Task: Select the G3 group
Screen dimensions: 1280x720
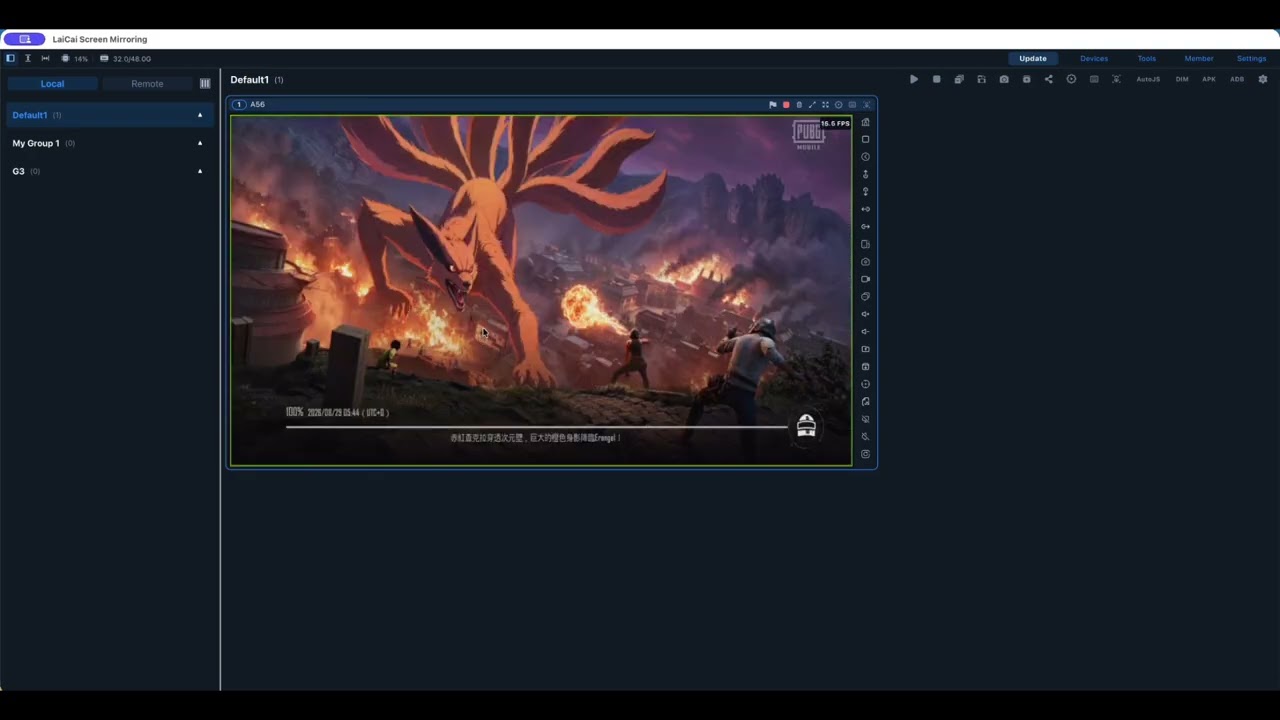Action: [110, 171]
